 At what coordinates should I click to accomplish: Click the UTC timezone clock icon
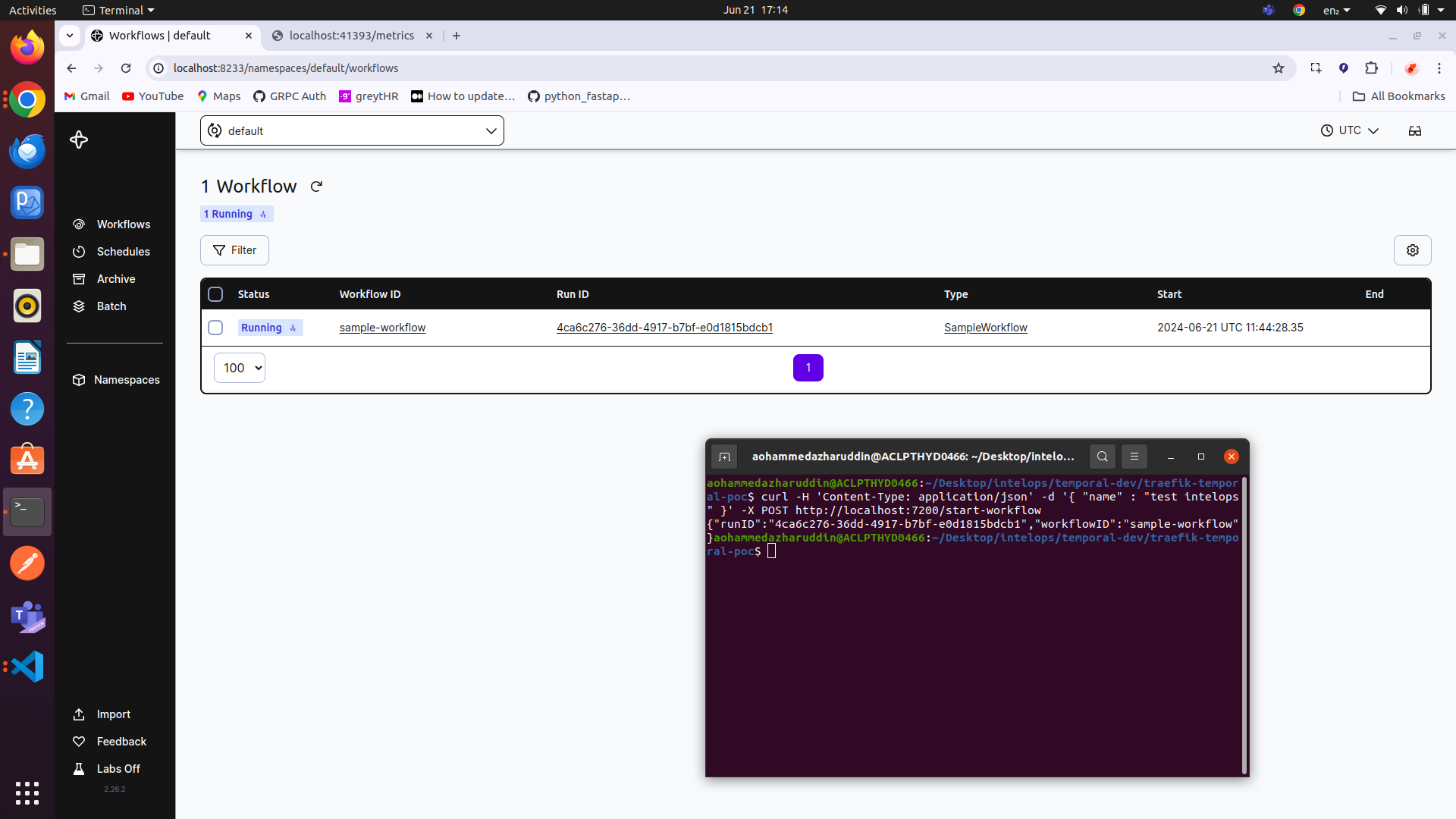pos(1328,130)
